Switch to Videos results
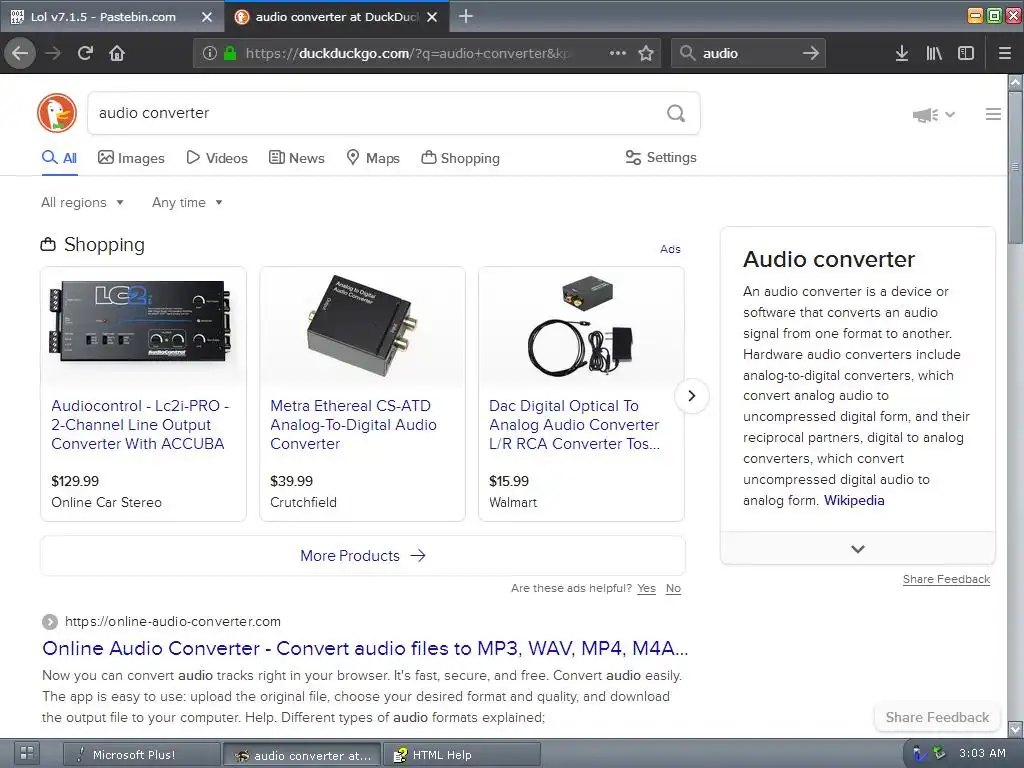This screenshot has height=768, width=1024. [217, 158]
